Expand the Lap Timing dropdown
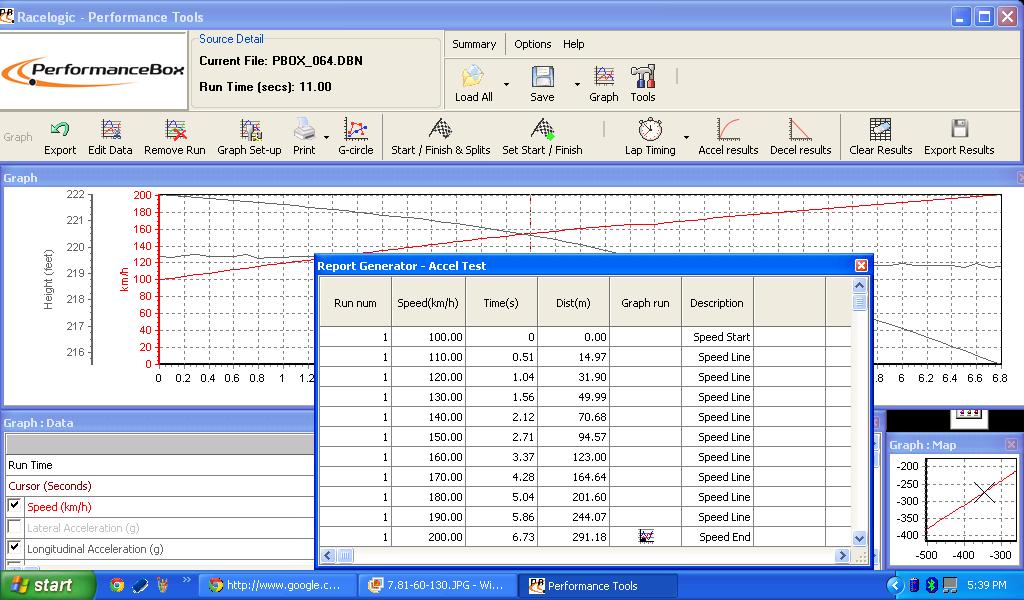Viewport: 1024px width, 600px height. tap(684, 136)
